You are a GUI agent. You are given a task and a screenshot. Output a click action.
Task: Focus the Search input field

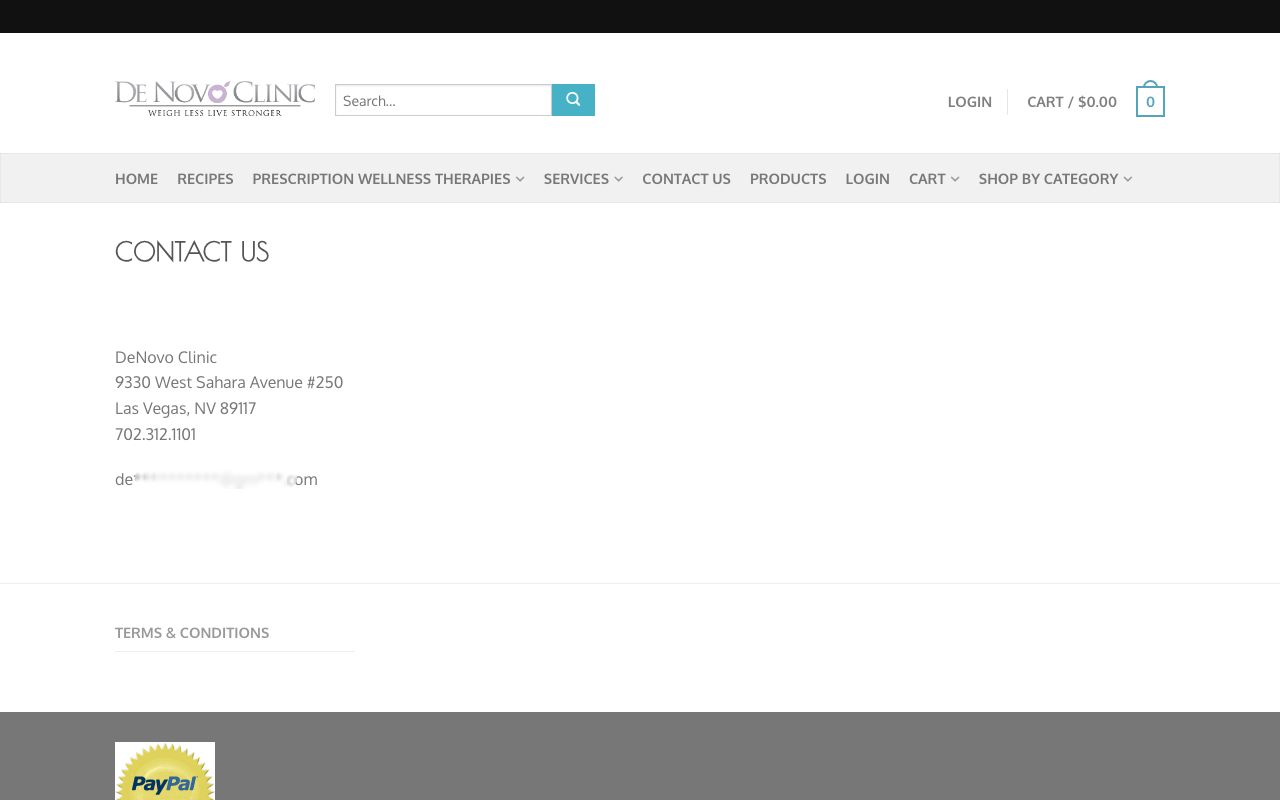(443, 100)
